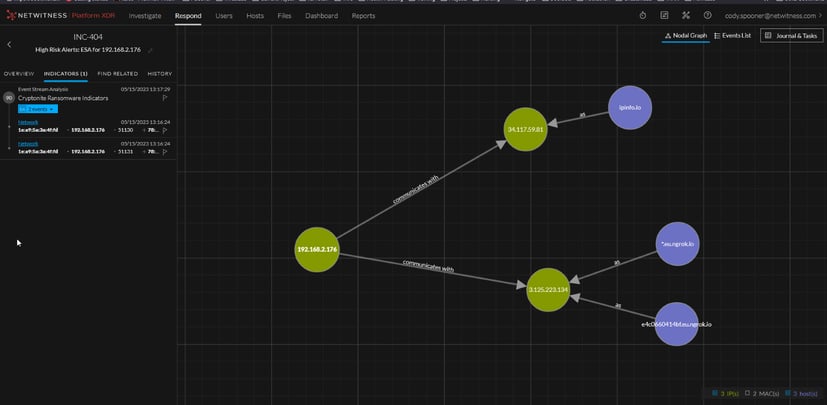Switch to Nodal Graph view
827x405 pixels.
(x=686, y=35)
